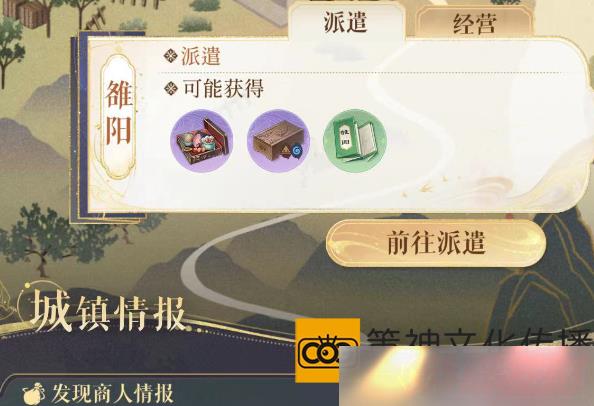This screenshot has height=406, width=594.
Task: Click the 前往派遣 button
Action: (436, 243)
